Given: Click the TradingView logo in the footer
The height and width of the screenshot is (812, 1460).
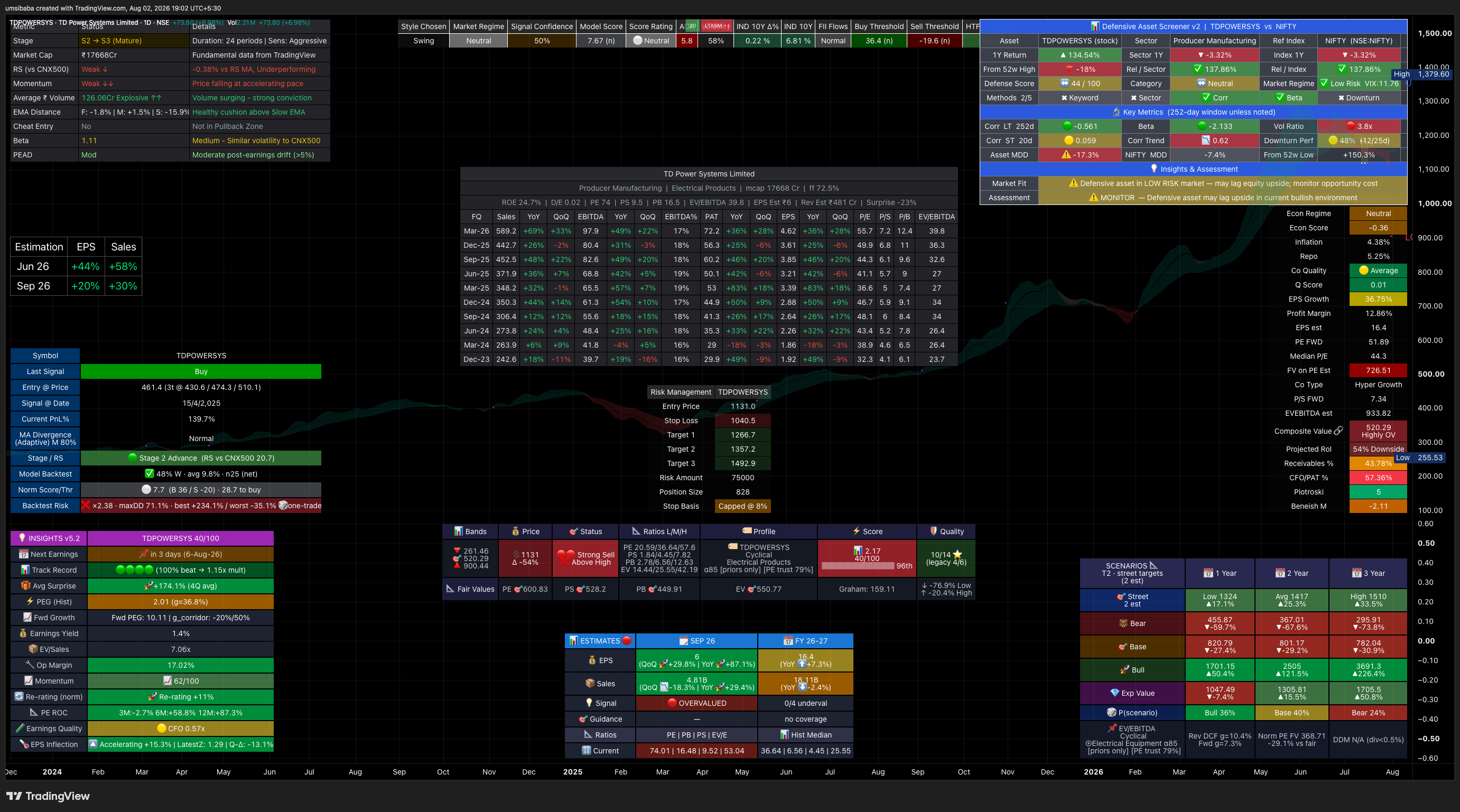Looking at the screenshot, I should tap(48, 796).
